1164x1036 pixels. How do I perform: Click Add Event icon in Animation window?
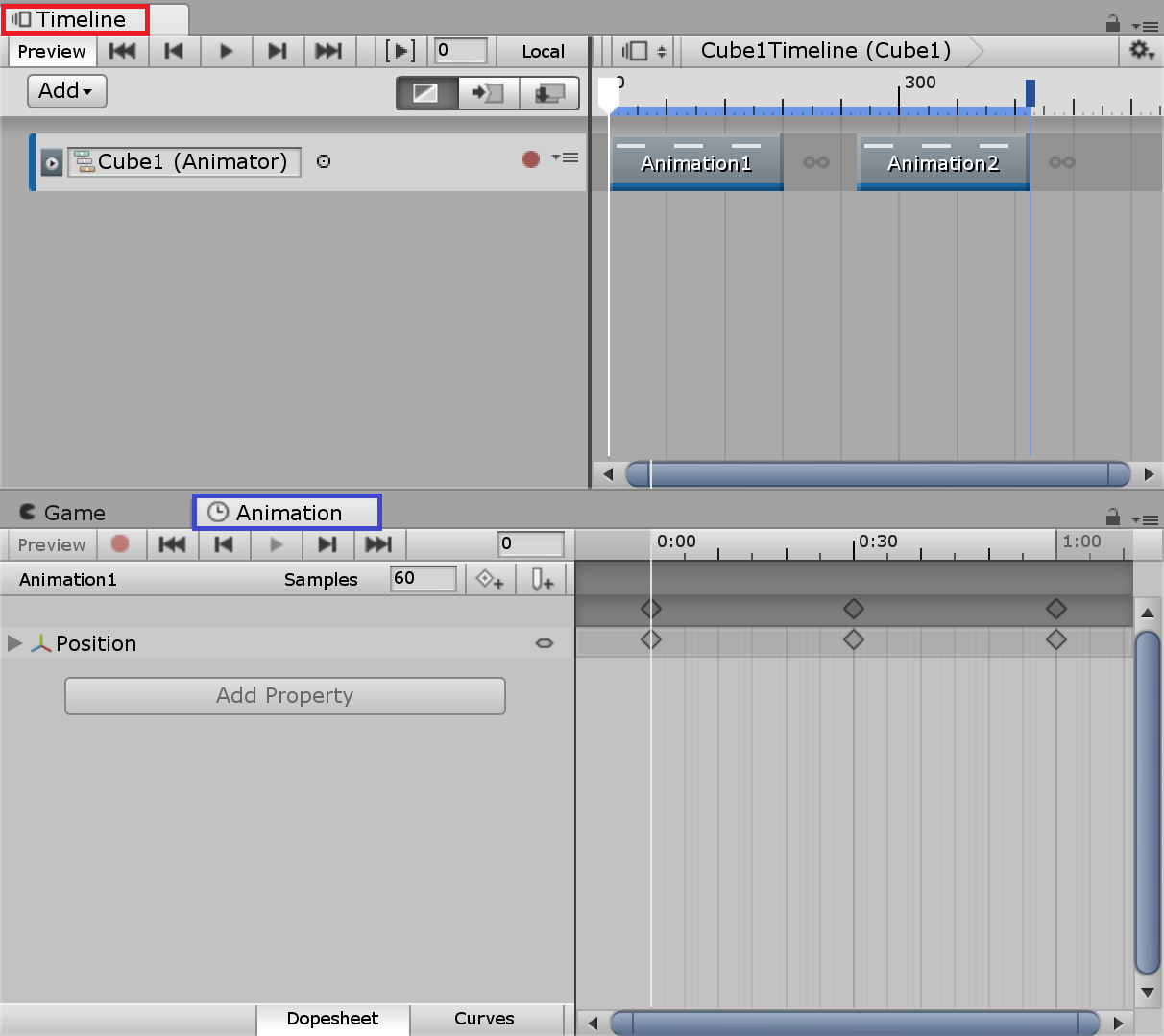[x=542, y=579]
